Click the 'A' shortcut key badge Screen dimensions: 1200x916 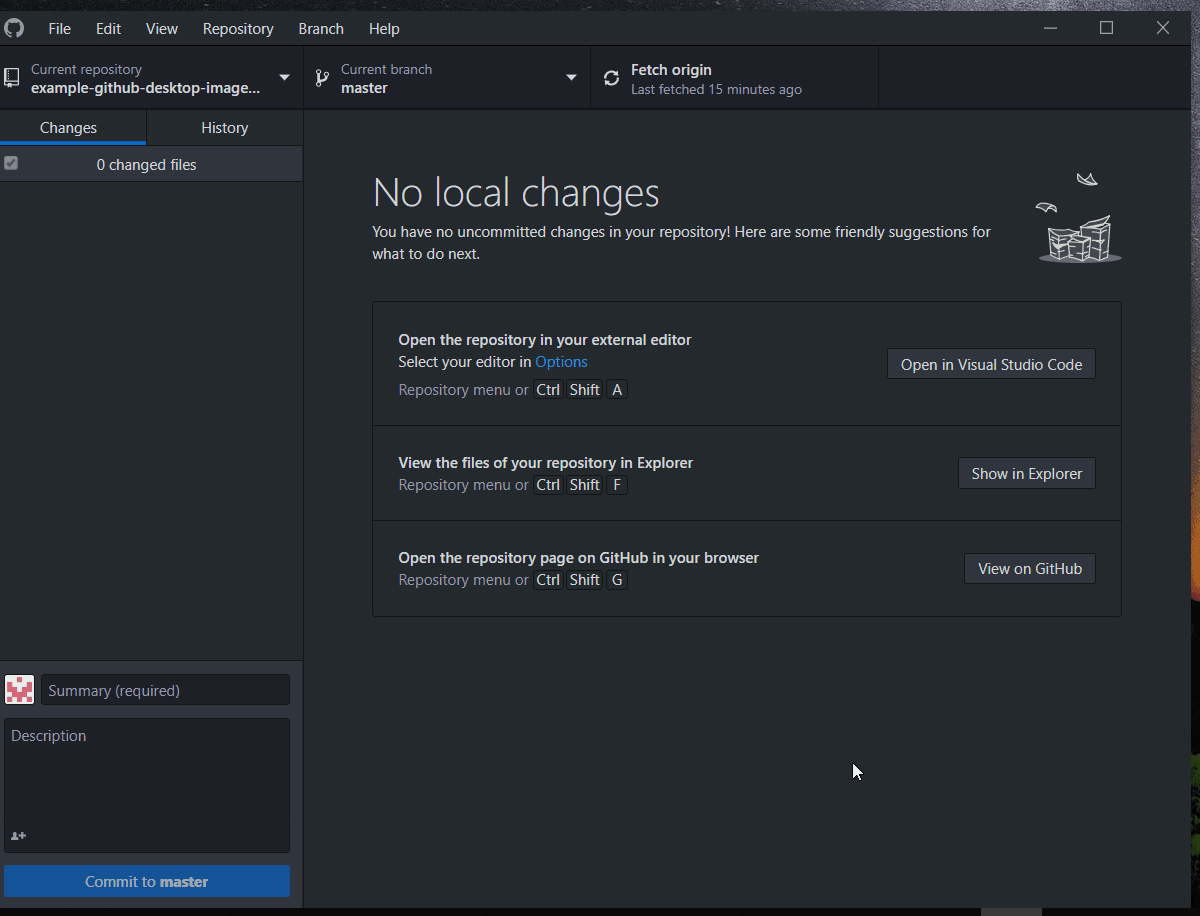coord(617,390)
